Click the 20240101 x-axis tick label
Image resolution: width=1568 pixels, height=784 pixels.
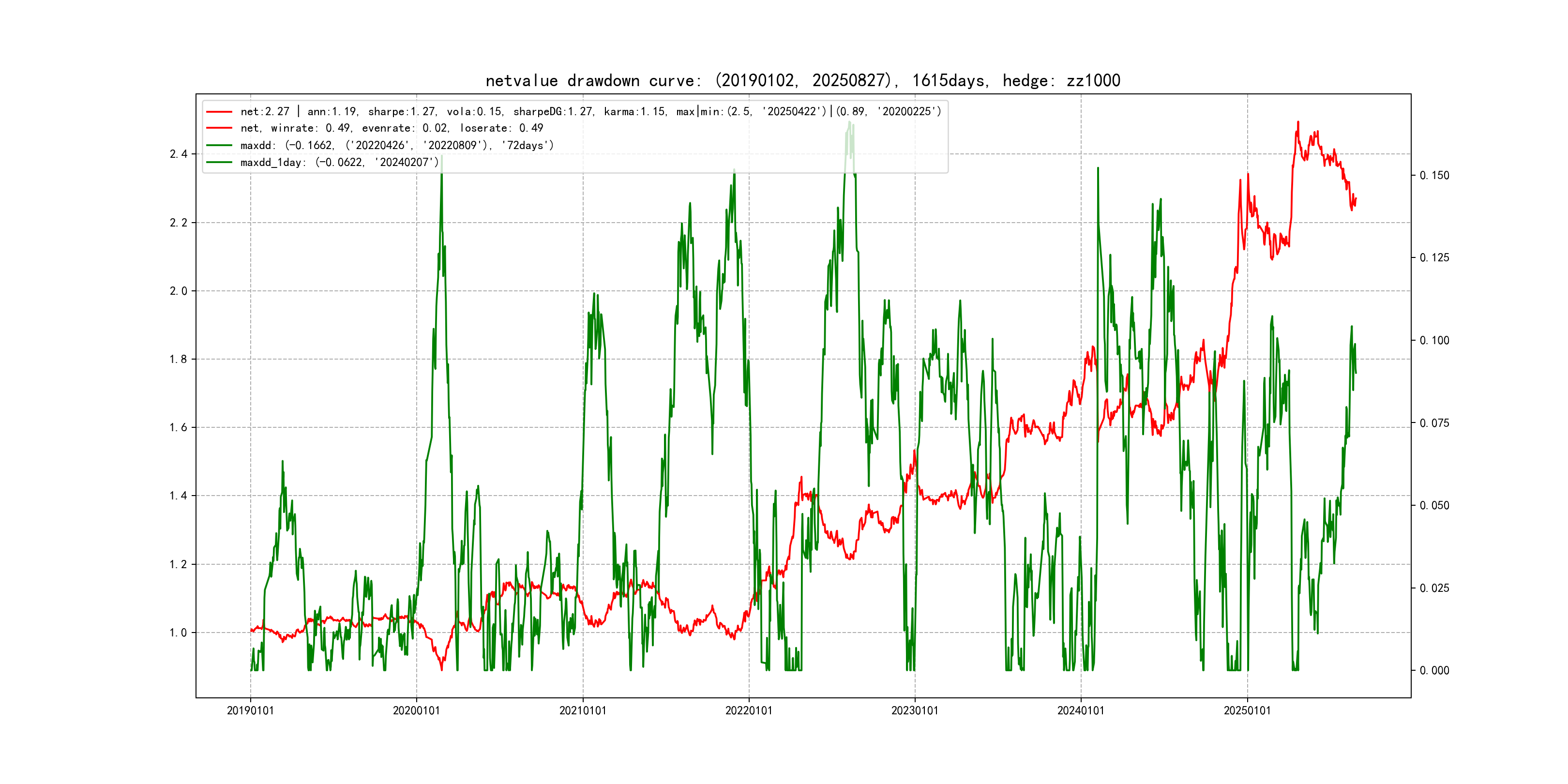(x=1081, y=711)
